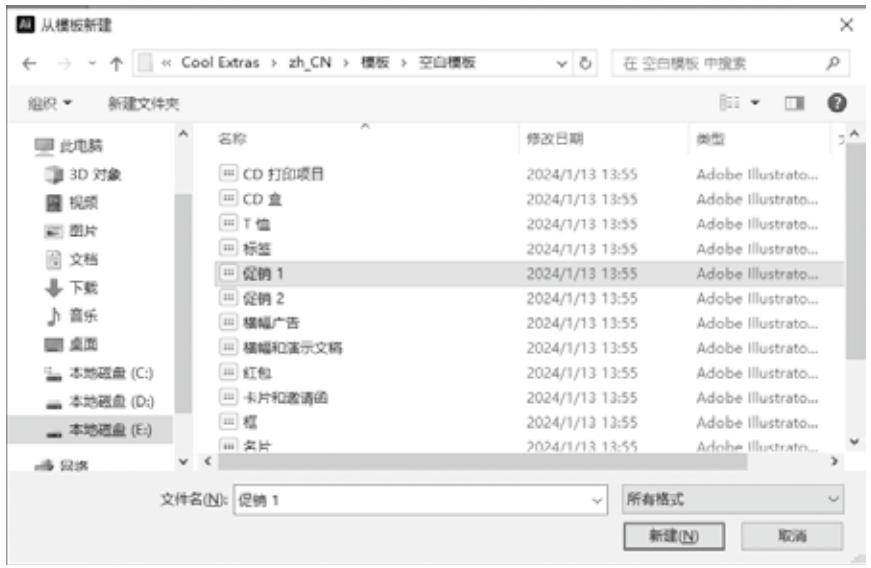The width and height of the screenshot is (871, 568).
Task: Change the file view layout icon
Action: click(729, 103)
